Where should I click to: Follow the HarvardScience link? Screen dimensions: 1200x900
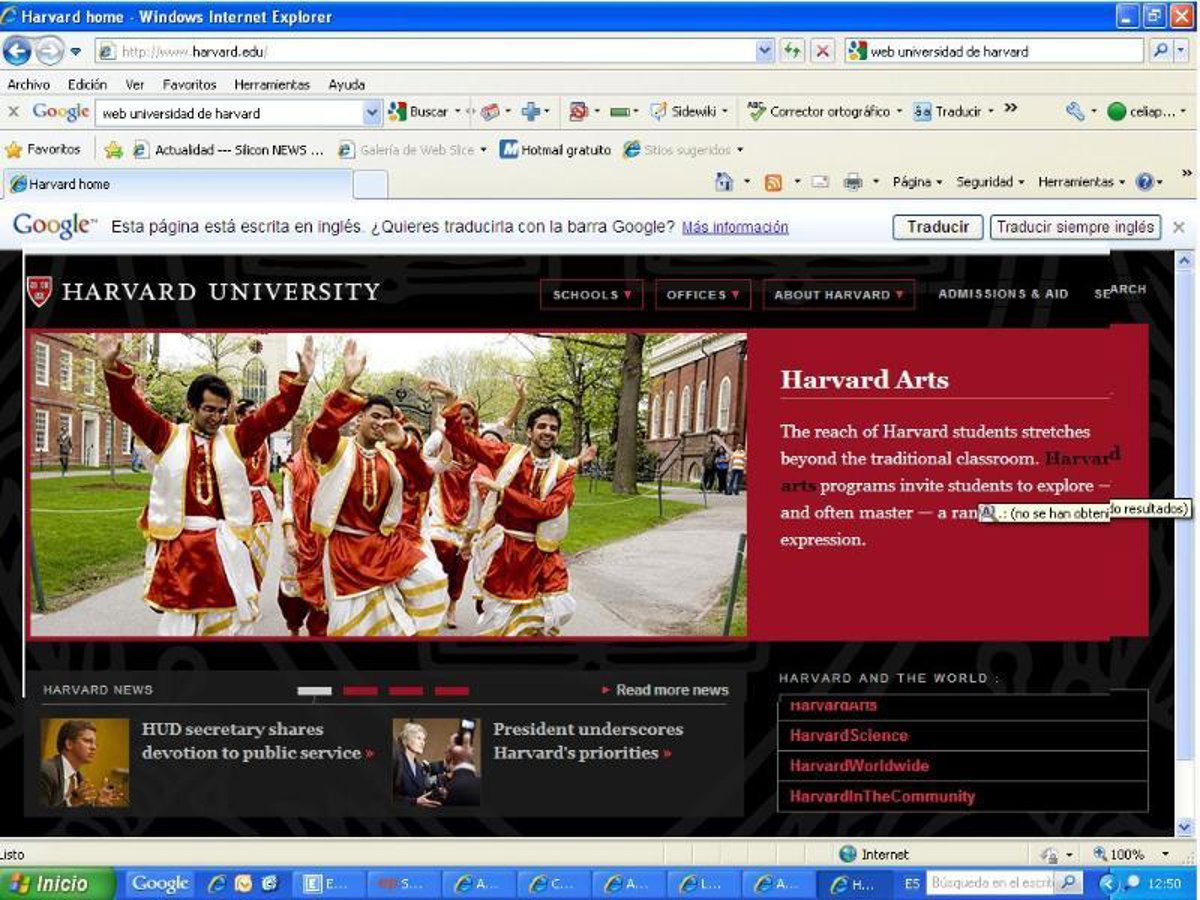pyautogui.click(x=848, y=736)
